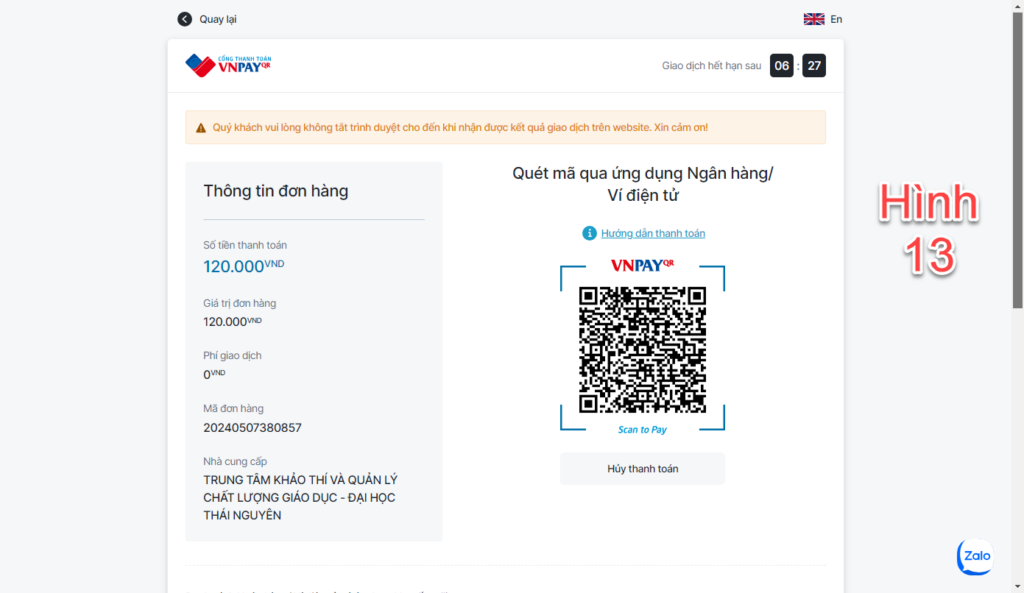Click the countdown minutes box 06
The image size is (1024, 593).
point(782,65)
